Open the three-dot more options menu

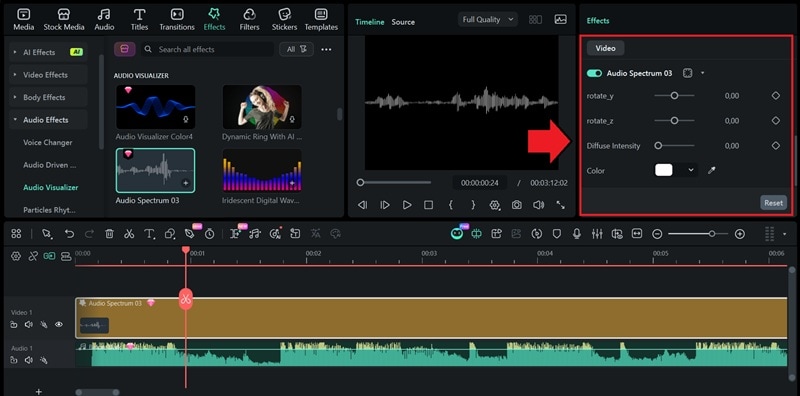click(326, 50)
